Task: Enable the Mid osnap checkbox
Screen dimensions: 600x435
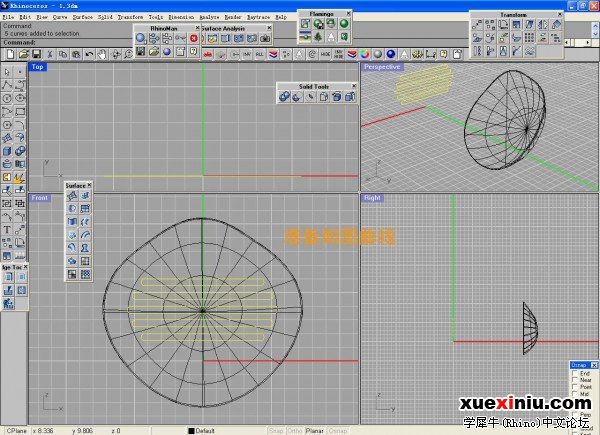Action: pyautogui.click(x=574, y=394)
